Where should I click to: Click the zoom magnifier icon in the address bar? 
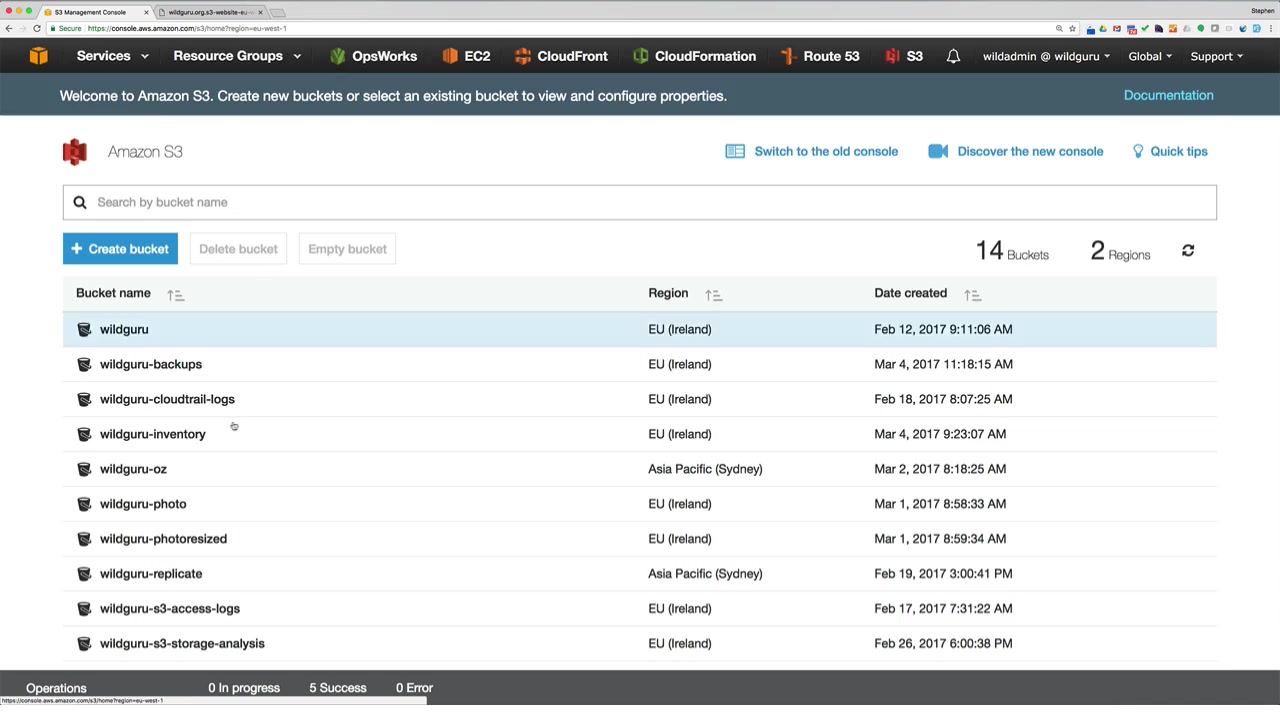click(x=1059, y=28)
